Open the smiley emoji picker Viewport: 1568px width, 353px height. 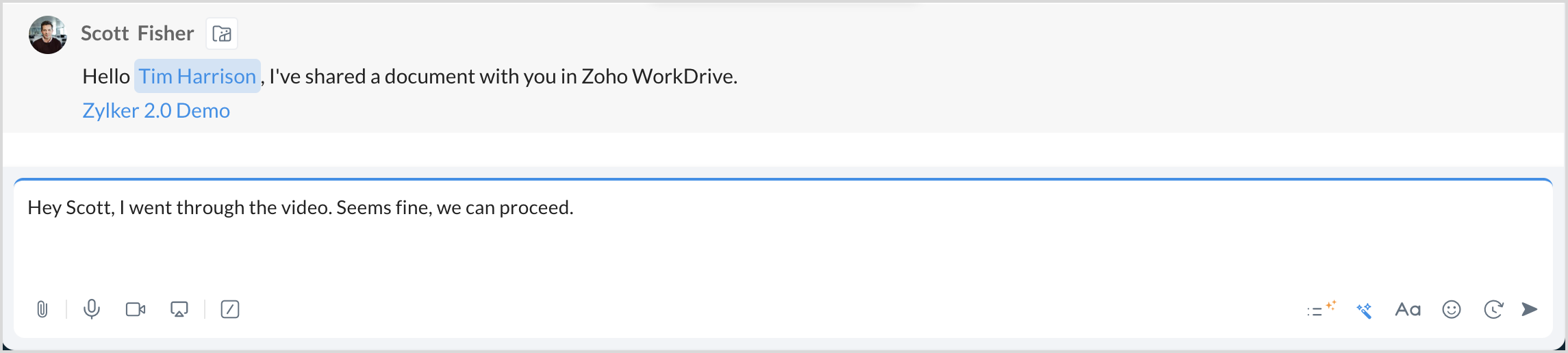[1452, 310]
